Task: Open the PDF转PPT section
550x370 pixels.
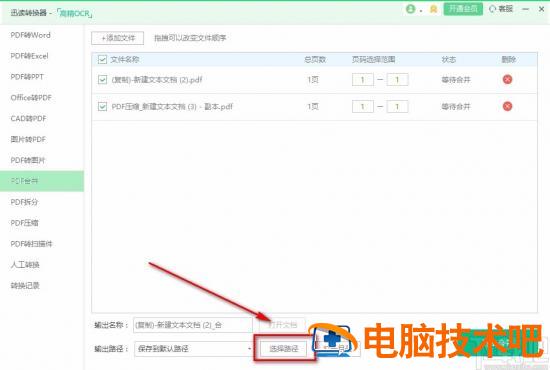Action: tap(27, 77)
